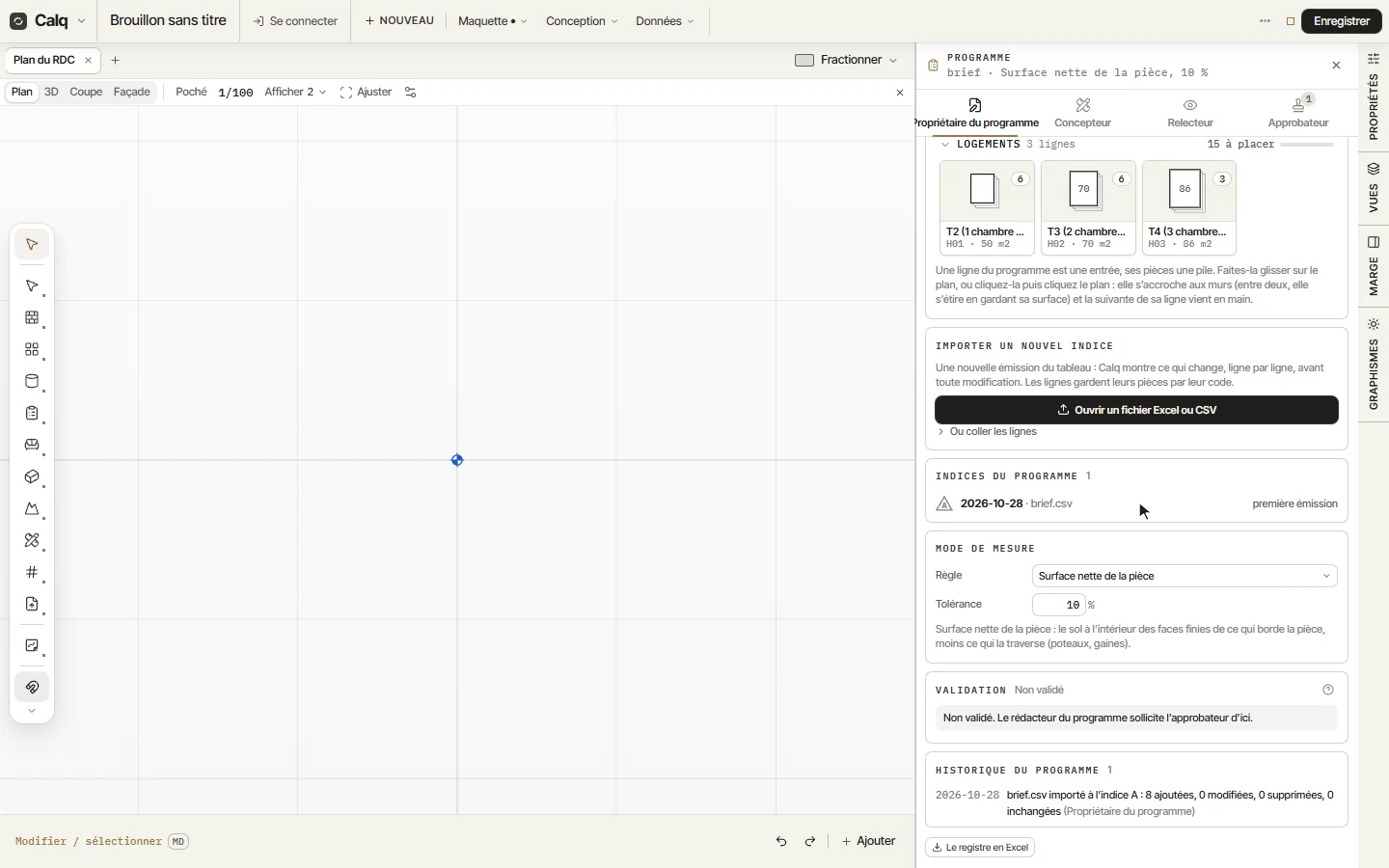This screenshot has height=868, width=1389.
Task: Open the Fractionner split dropdown
Action: coord(846,60)
